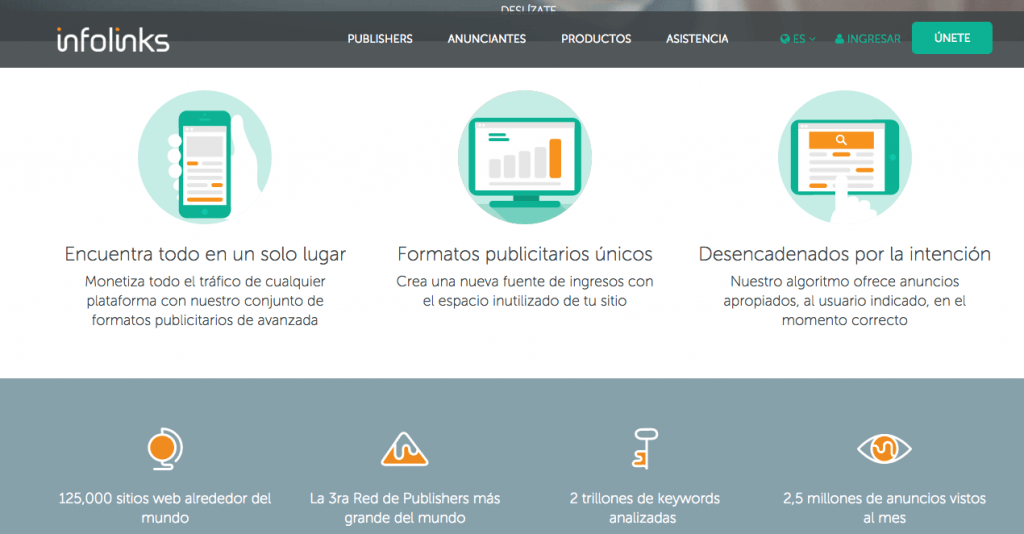This screenshot has width=1024, height=534.
Task: Click the eye icon above anuncios vistos
Action: point(884,449)
